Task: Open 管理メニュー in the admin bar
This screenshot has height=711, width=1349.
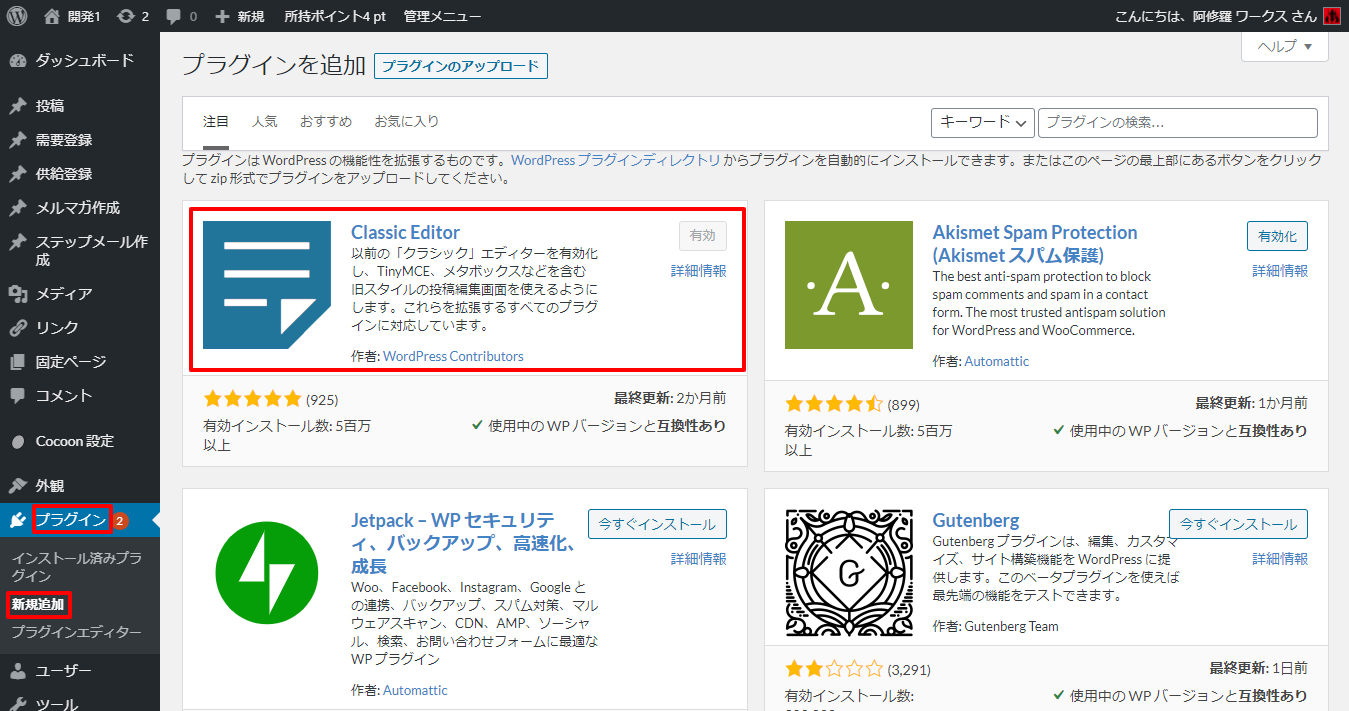Action: [442, 16]
